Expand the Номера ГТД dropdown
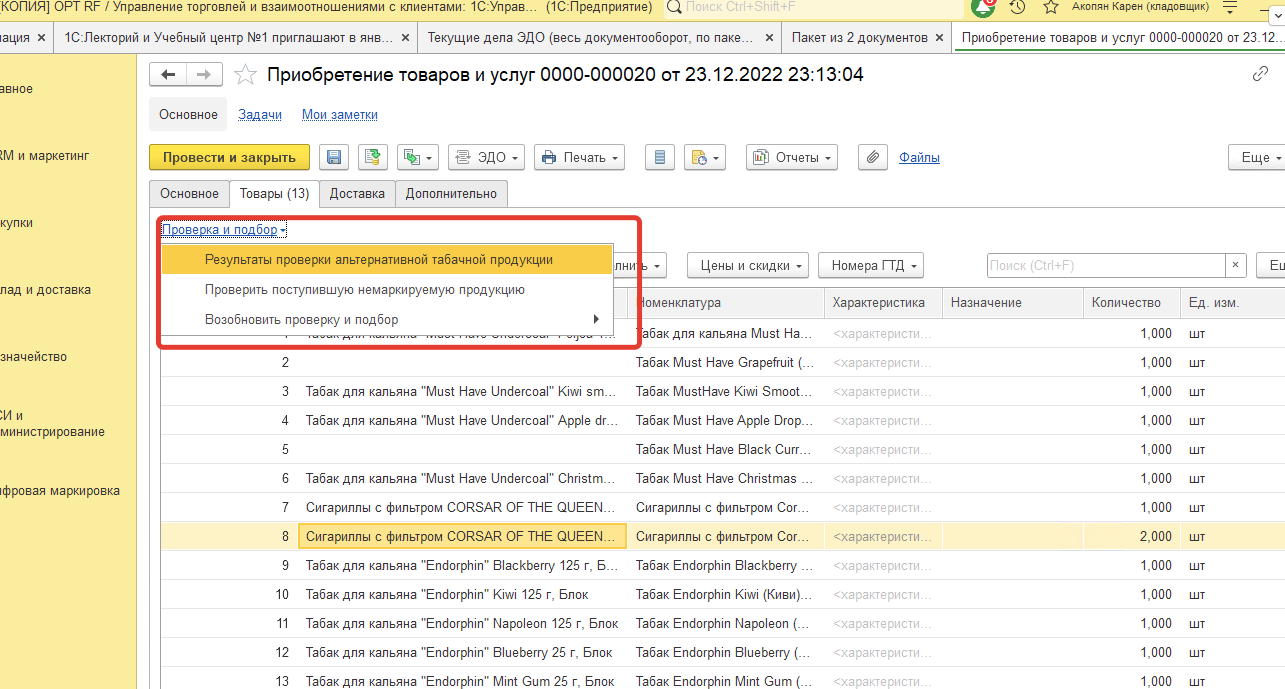Screen dimensions: 1285x689 pyautogui.click(x=870, y=265)
